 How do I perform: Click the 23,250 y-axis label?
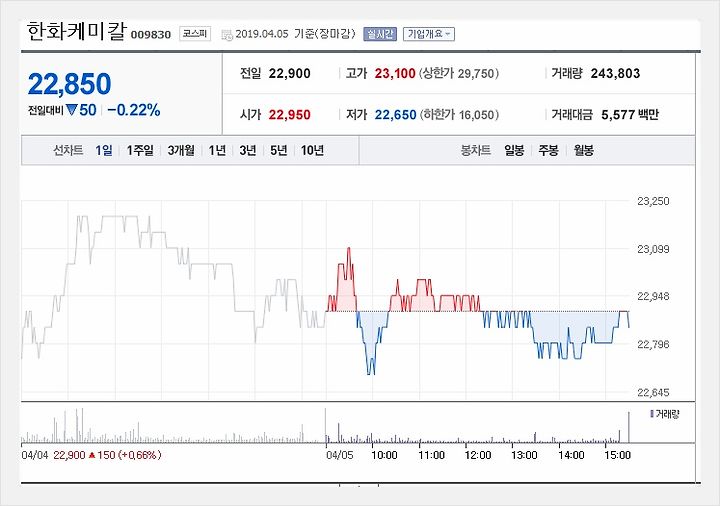pos(653,201)
